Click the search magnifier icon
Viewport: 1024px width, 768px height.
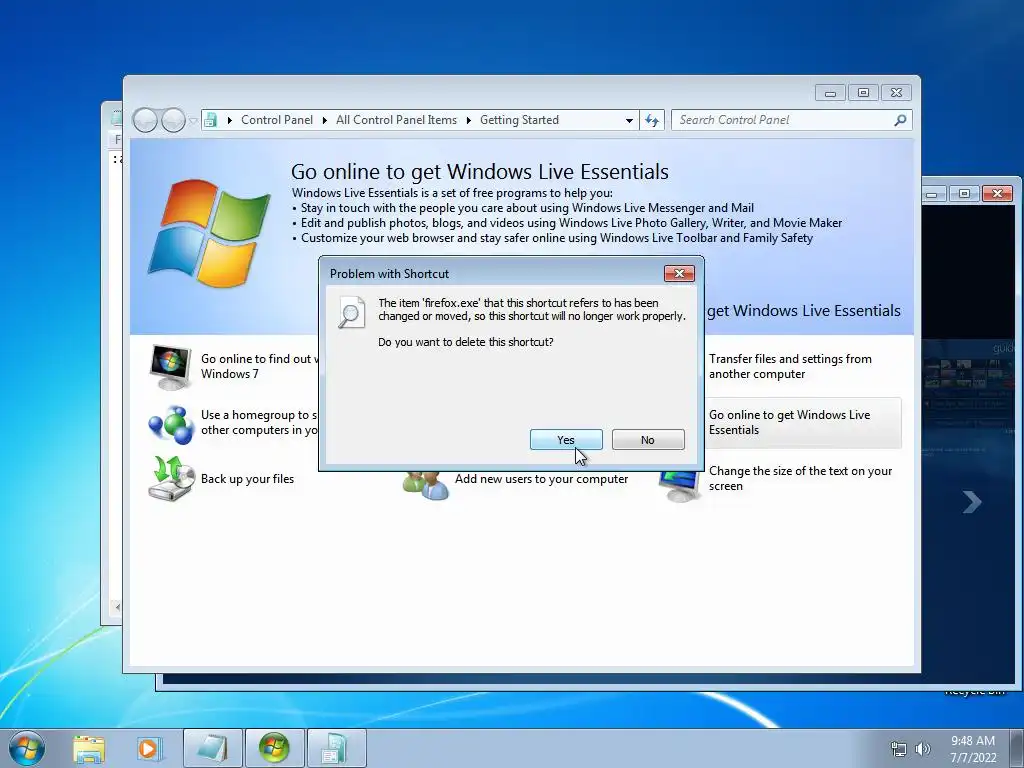901,120
